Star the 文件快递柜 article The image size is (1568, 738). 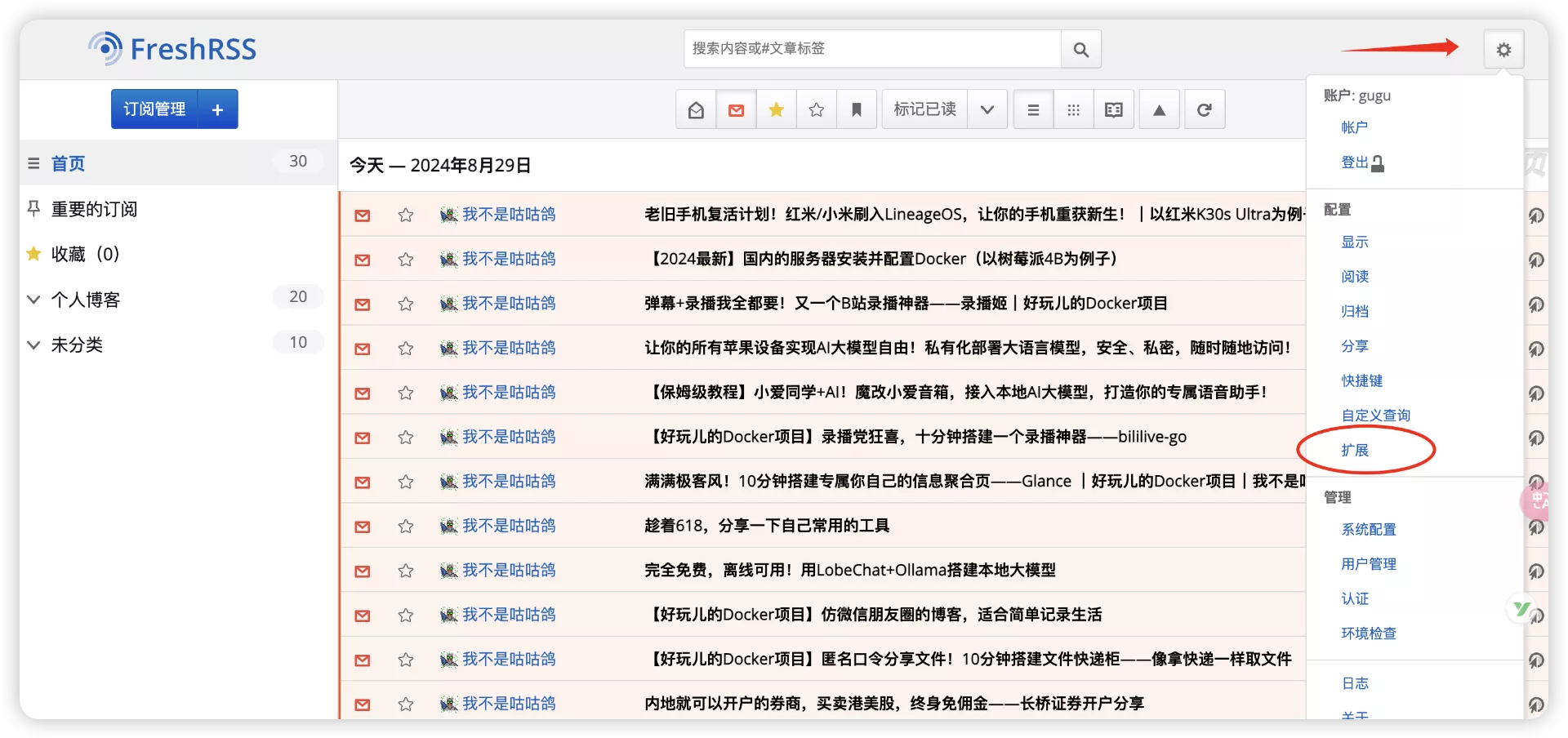coord(405,660)
